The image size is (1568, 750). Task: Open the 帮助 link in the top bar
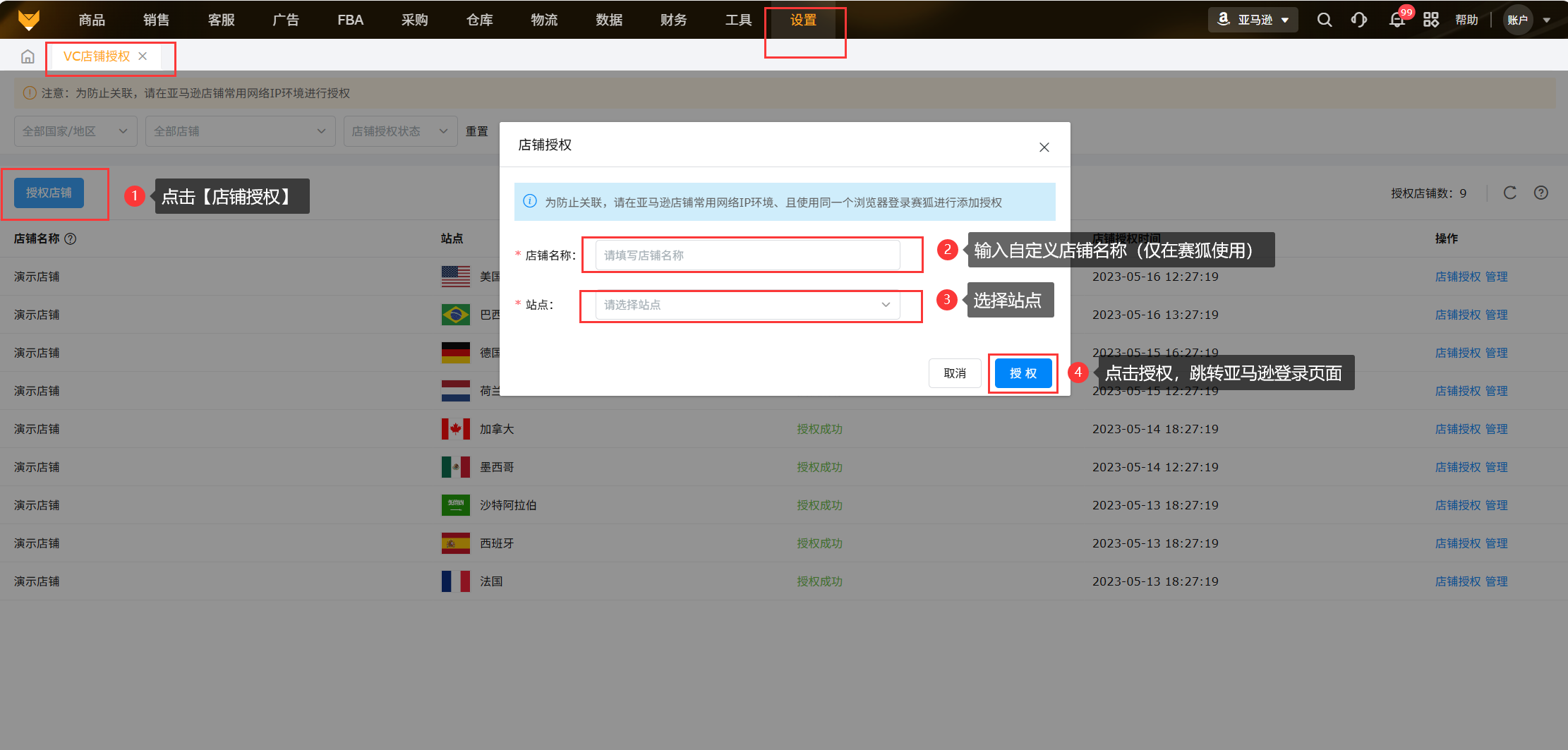[1466, 20]
